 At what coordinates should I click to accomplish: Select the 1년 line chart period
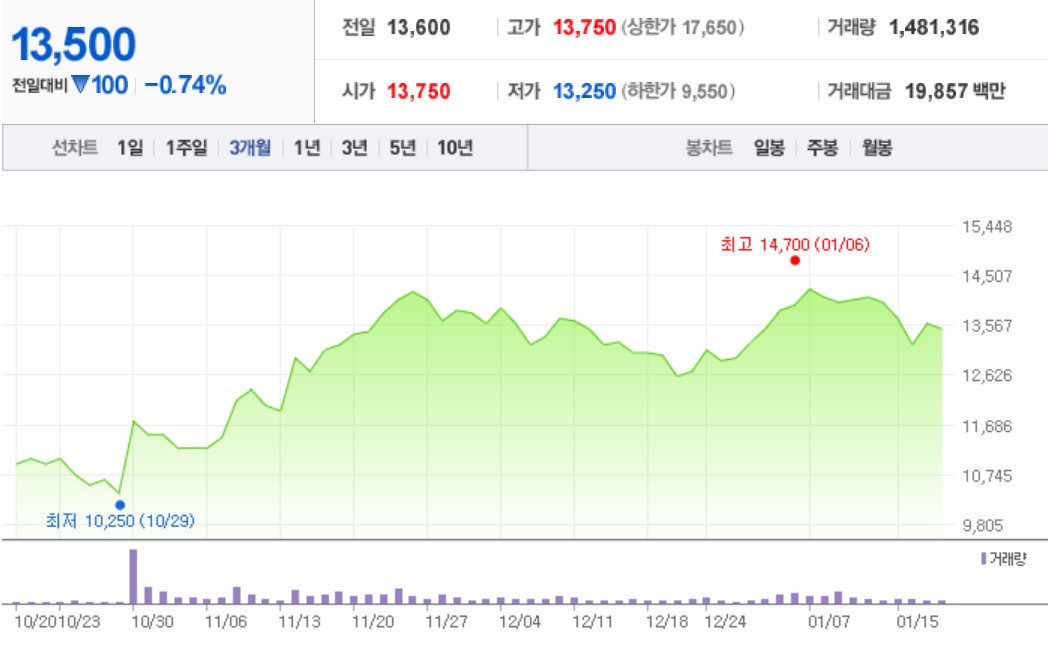[307, 147]
